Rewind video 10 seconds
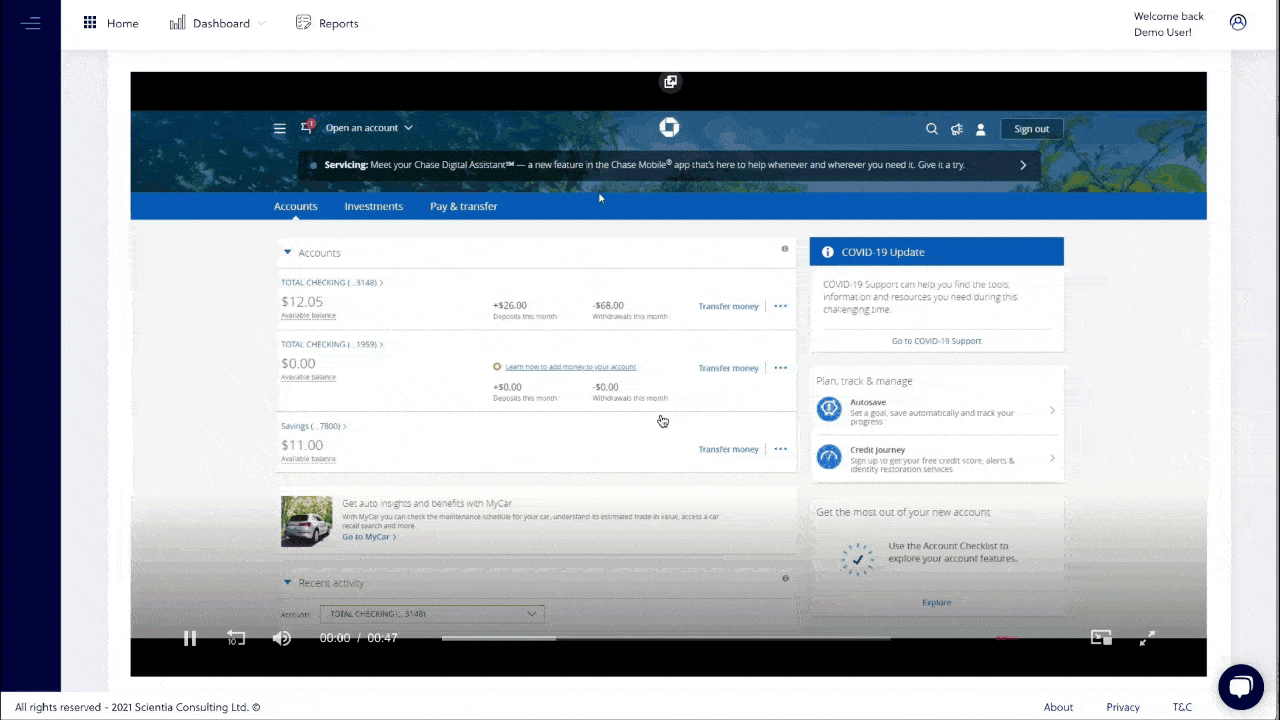 pos(236,638)
